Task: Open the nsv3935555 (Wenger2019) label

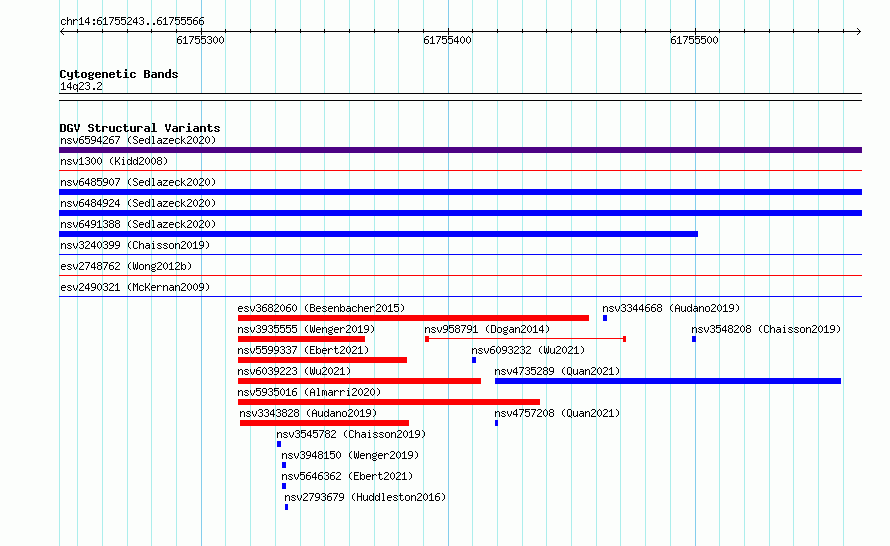Action: (306, 329)
